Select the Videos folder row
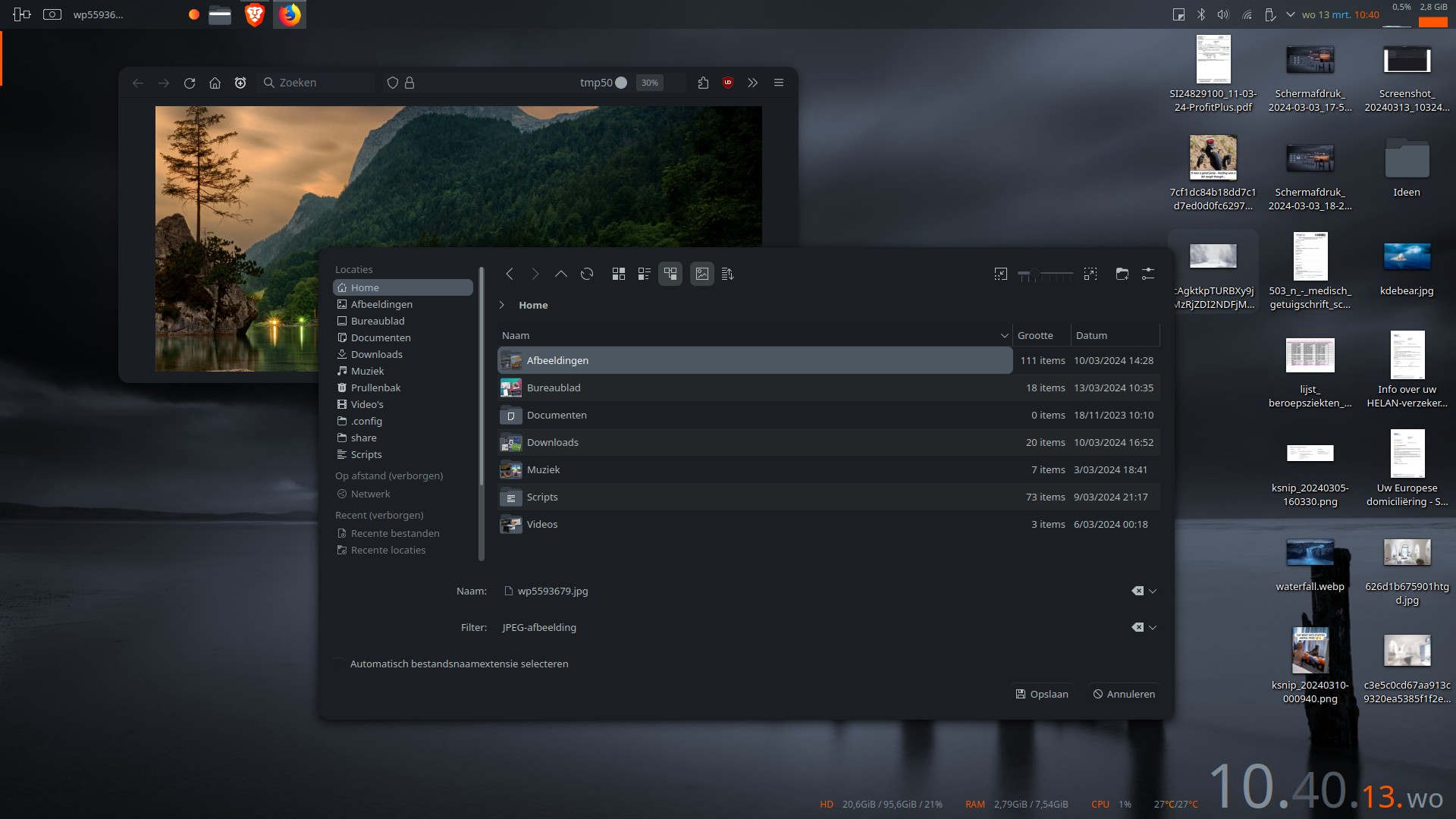 [x=828, y=524]
